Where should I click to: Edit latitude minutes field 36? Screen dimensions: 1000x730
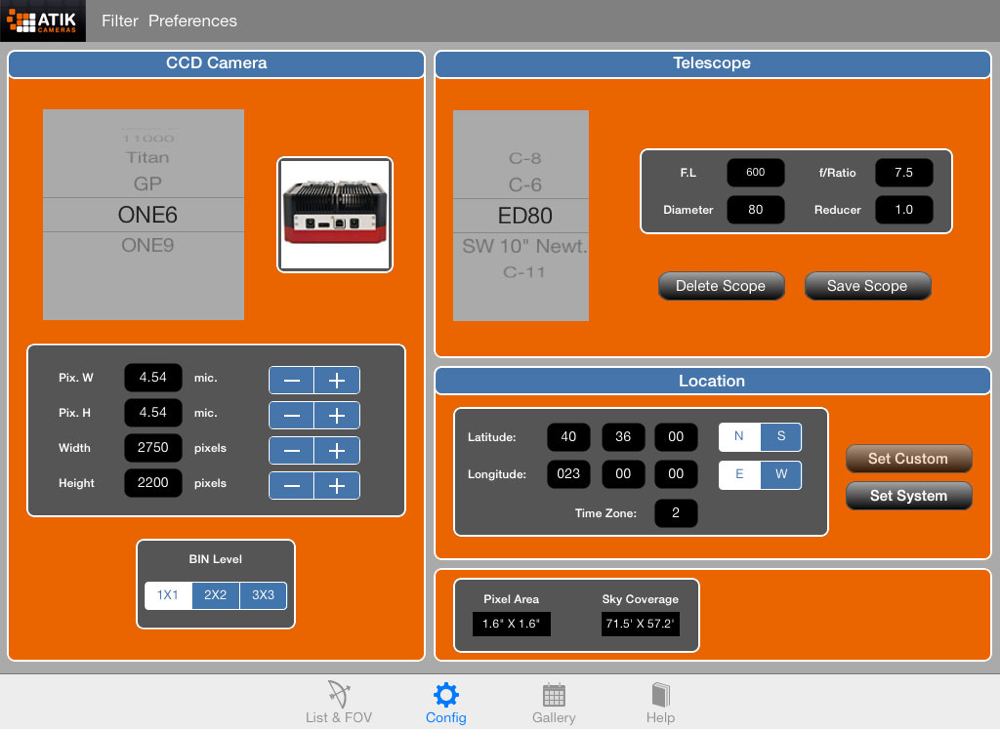623,437
